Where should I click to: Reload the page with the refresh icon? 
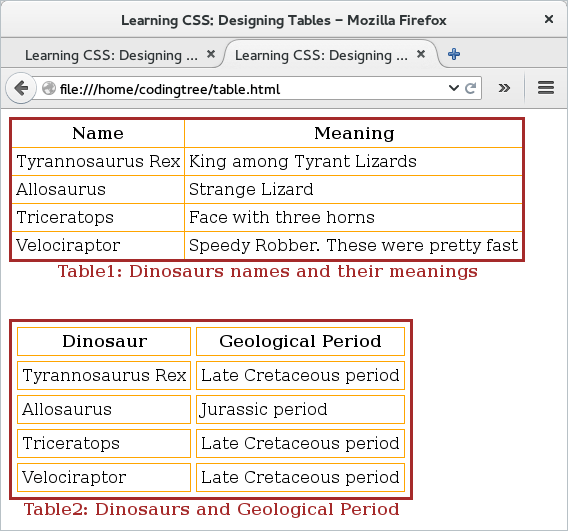470,88
